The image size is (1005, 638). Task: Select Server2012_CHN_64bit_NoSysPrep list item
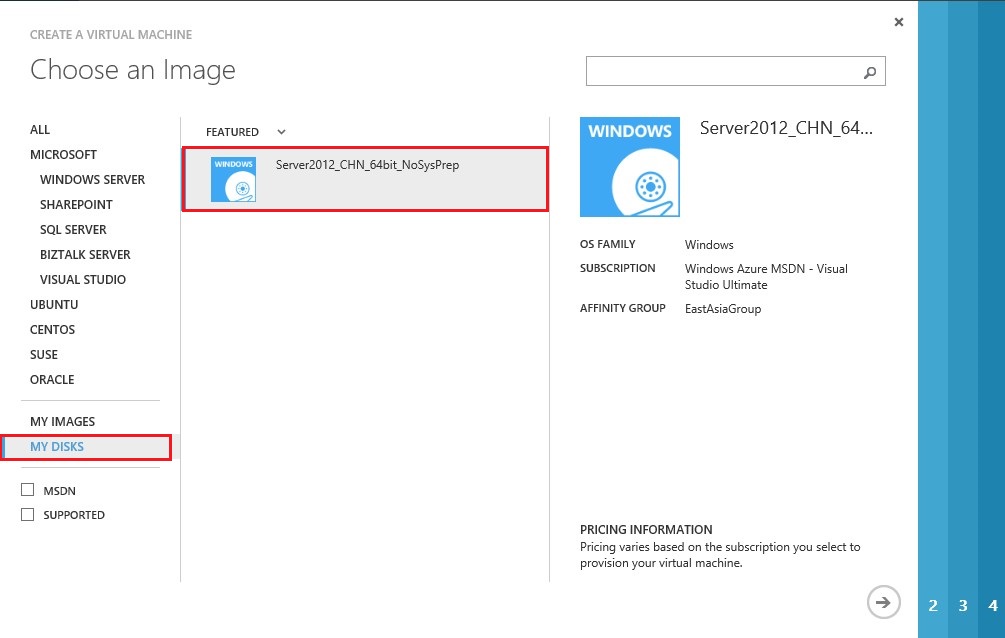[x=365, y=179]
